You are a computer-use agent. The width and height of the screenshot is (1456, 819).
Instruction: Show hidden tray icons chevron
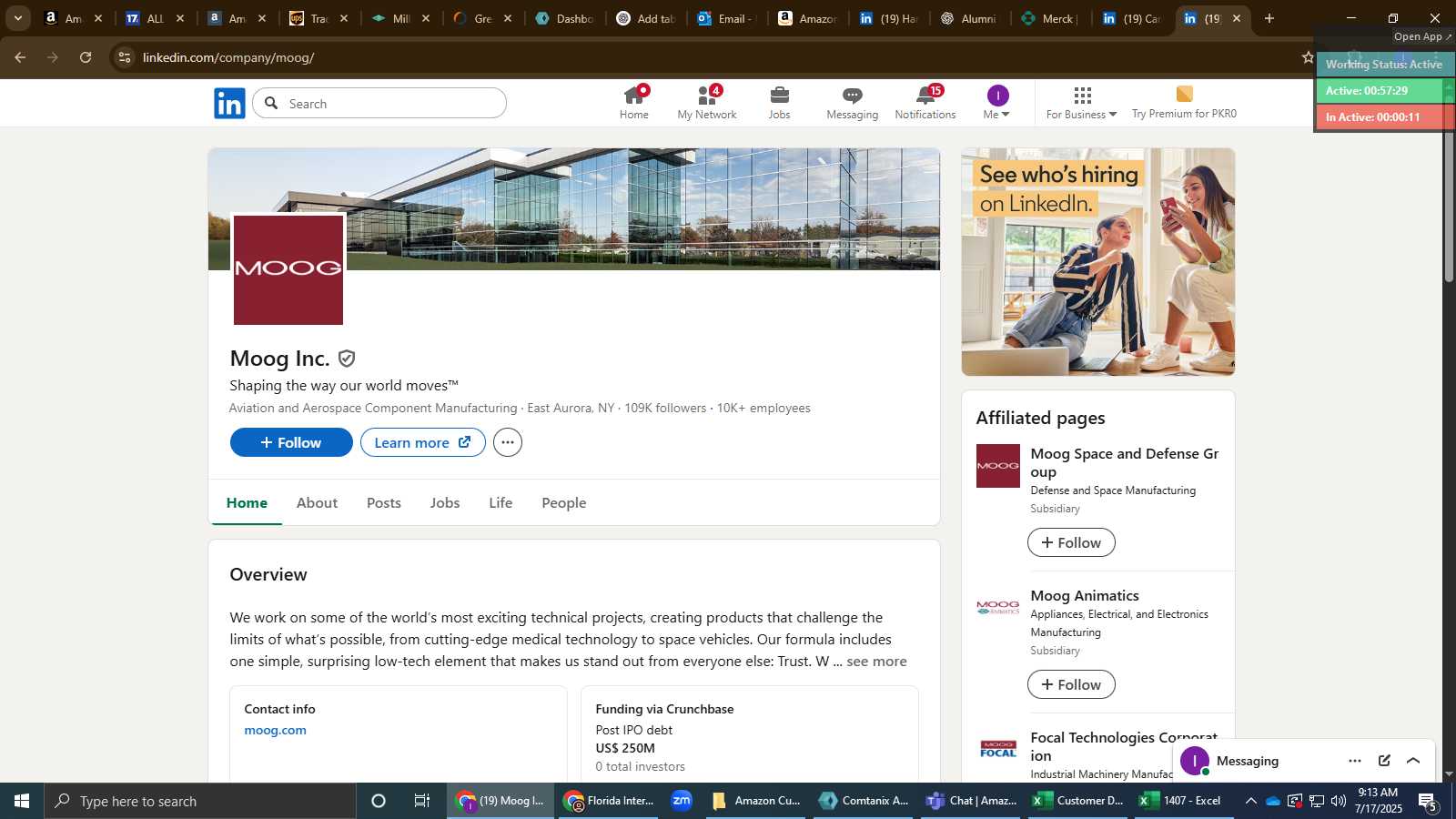(1250, 801)
